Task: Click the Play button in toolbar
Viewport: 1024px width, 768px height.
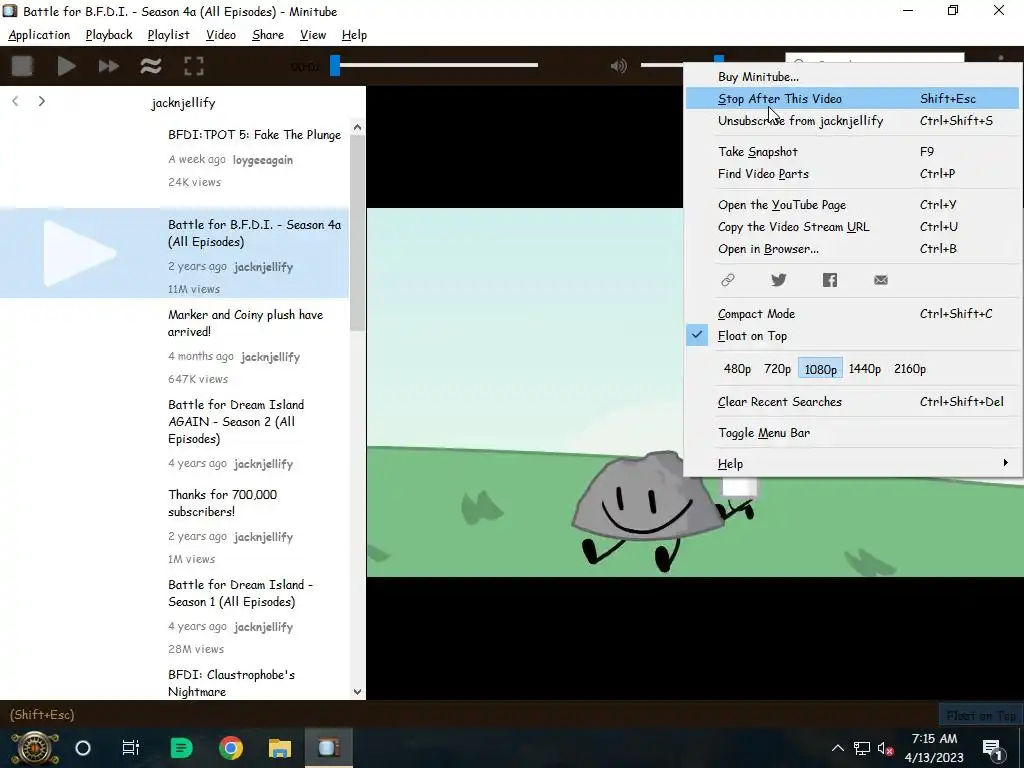Action: (x=66, y=66)
